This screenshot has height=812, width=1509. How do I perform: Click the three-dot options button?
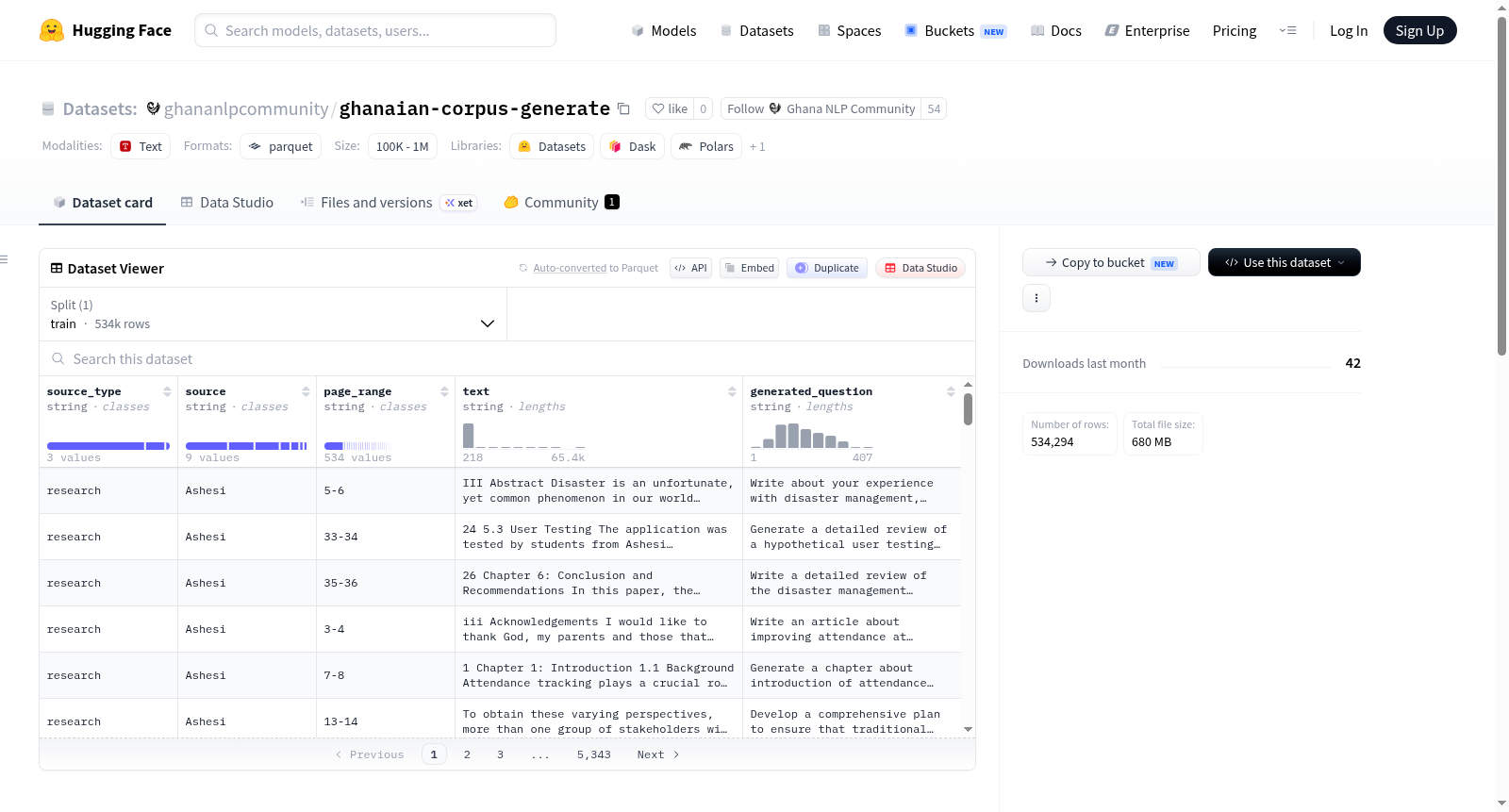[1036, 298]
